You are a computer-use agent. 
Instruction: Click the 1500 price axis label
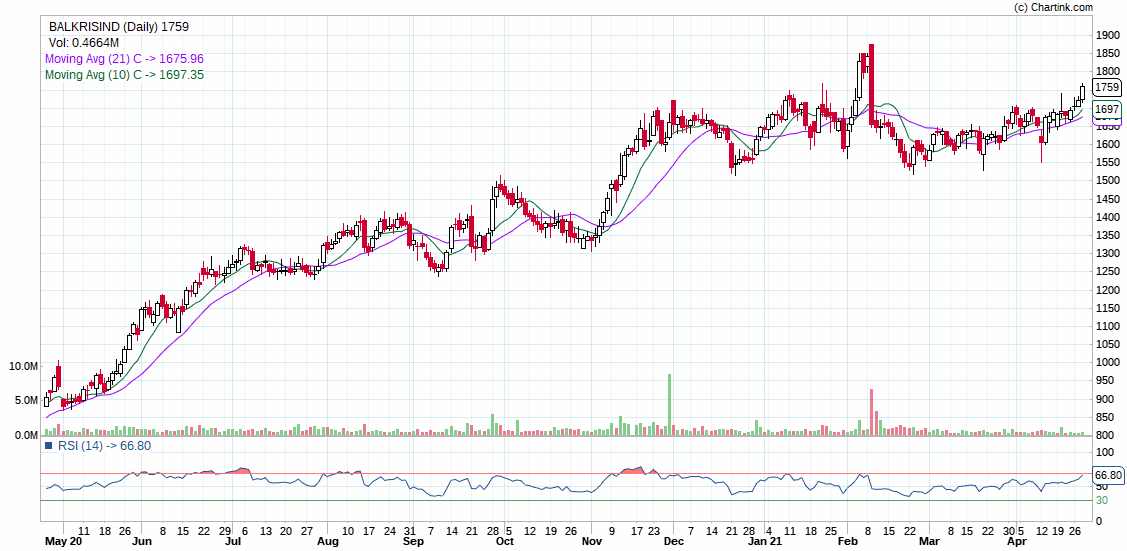[1108, 181]
